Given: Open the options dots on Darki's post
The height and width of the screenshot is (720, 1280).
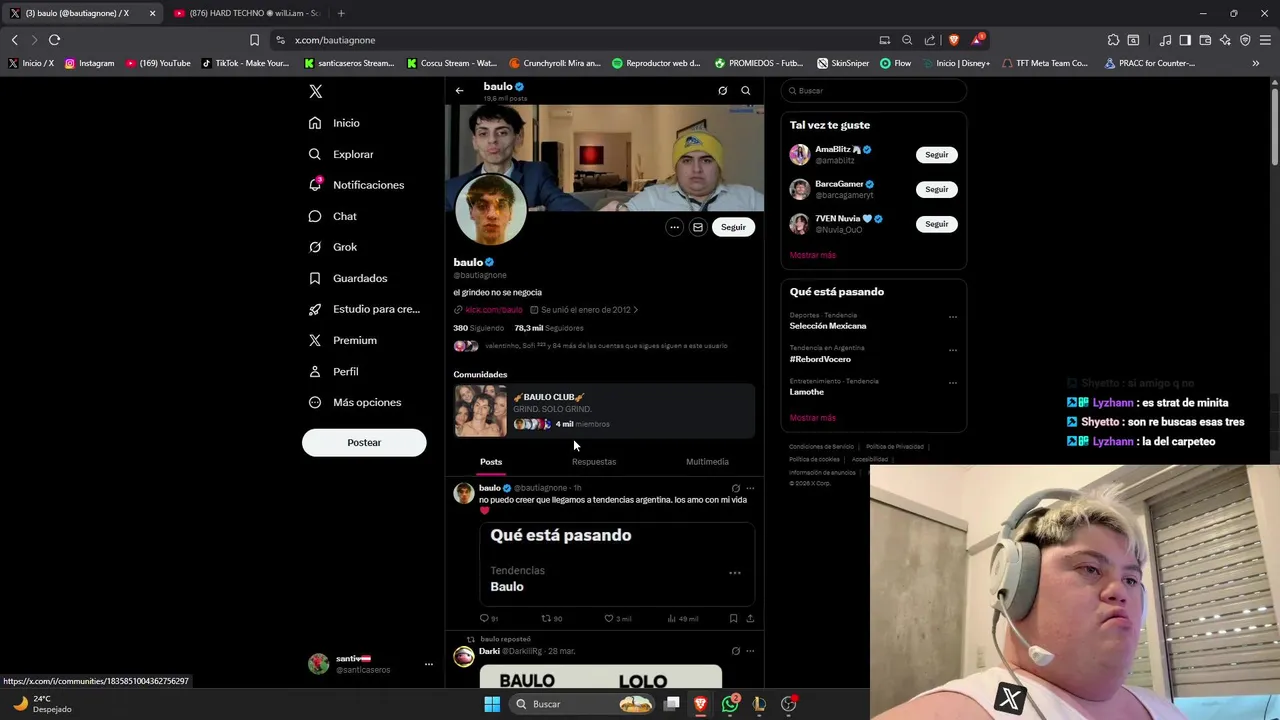Looking at the screenshot, I should coord(750,651).
